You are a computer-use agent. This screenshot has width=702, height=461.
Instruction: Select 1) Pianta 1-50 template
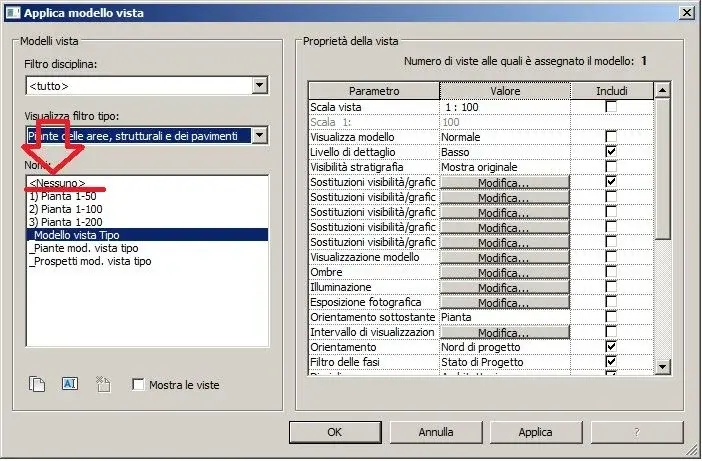coord(147,196)
